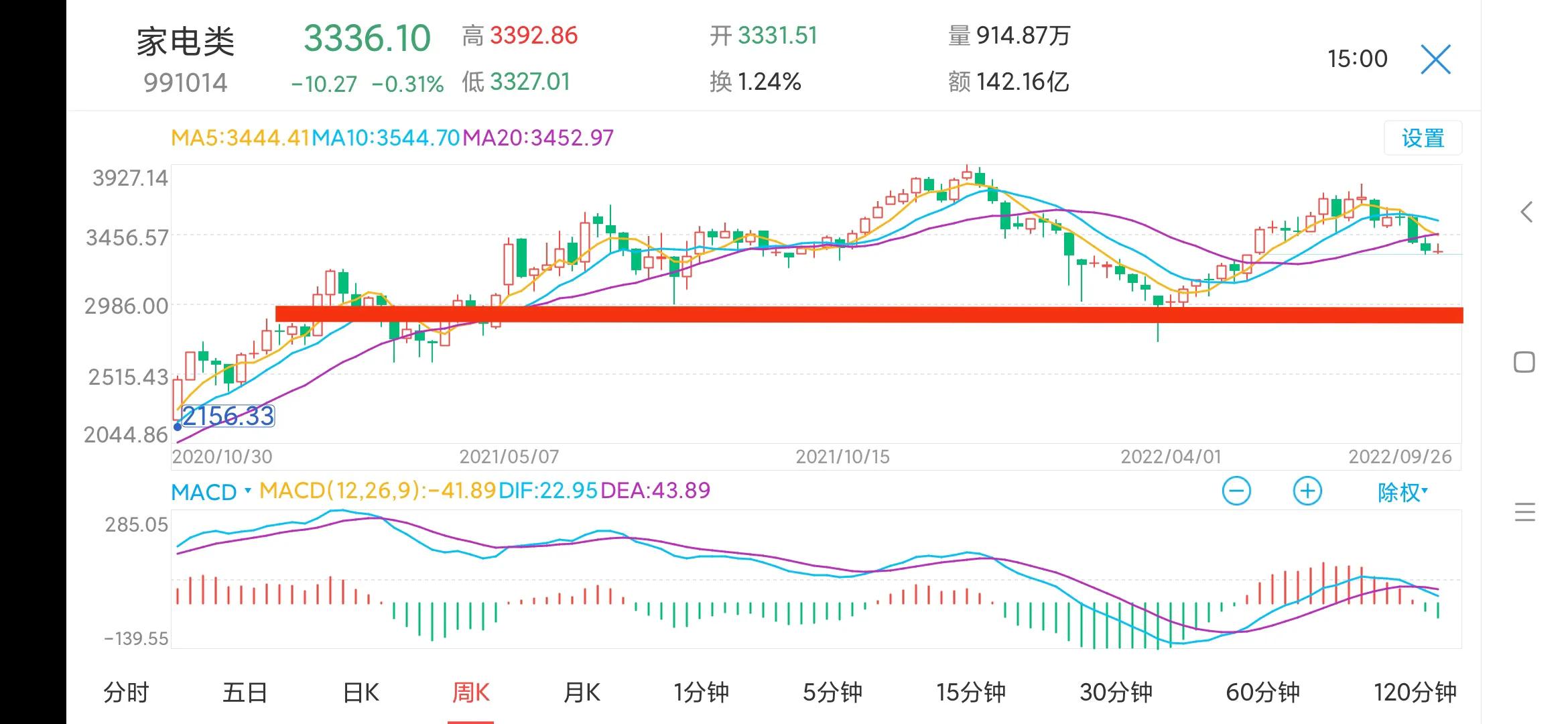Switch to 15分钟 chart tab

pyautogui.click(x=970, y=692)
